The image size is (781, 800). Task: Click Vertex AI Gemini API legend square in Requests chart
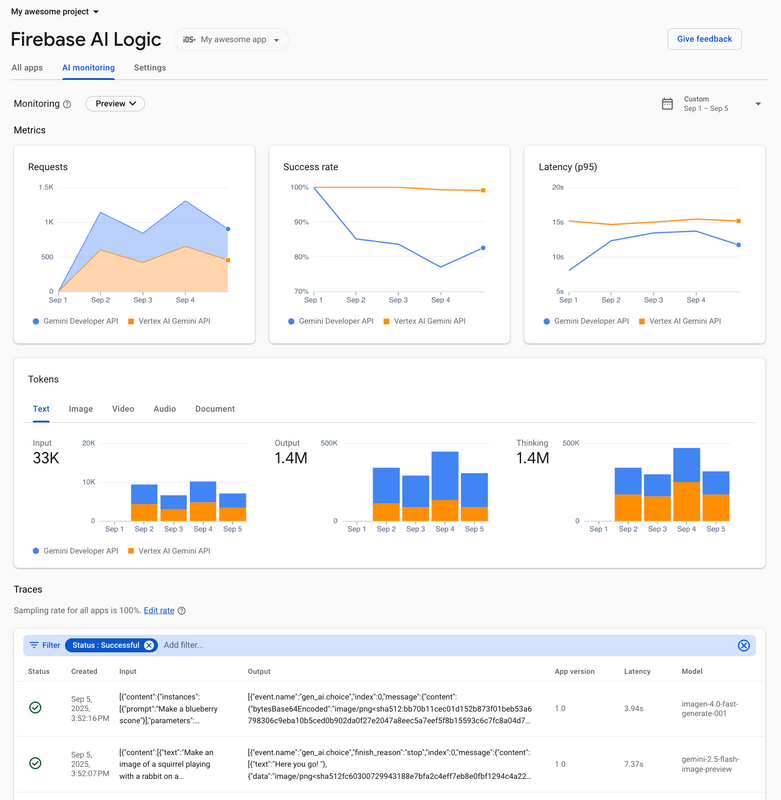[131, 321]
